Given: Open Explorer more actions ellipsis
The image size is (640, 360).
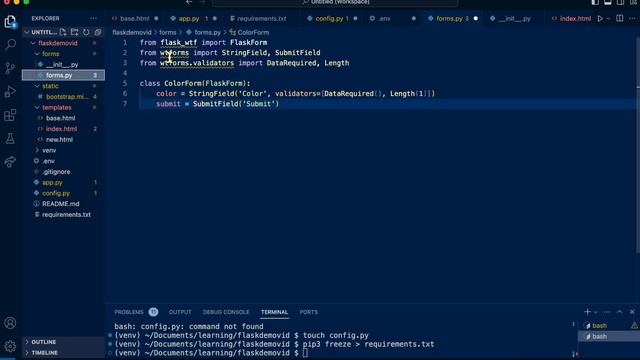Looking at the screenshot, I should (x=93, y=18).
